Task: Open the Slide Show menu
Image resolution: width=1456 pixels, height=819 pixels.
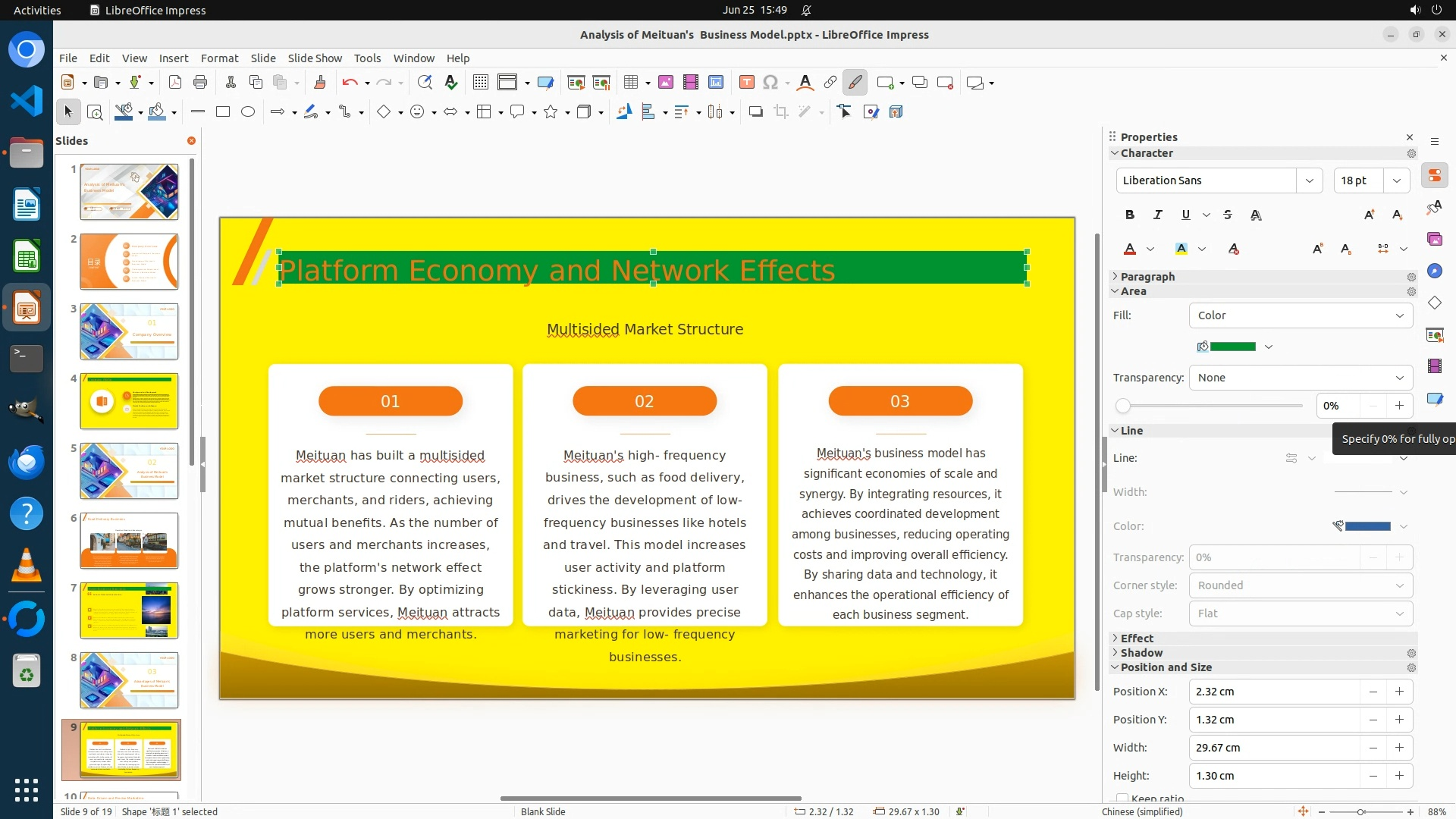Action: (x=315, y=58)
